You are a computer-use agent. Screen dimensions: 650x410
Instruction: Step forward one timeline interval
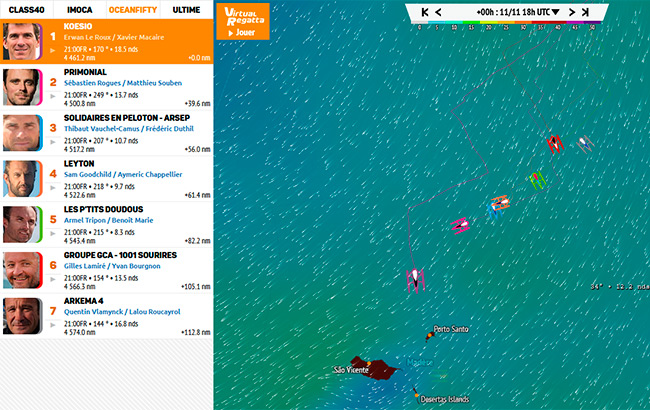(572, 12)
